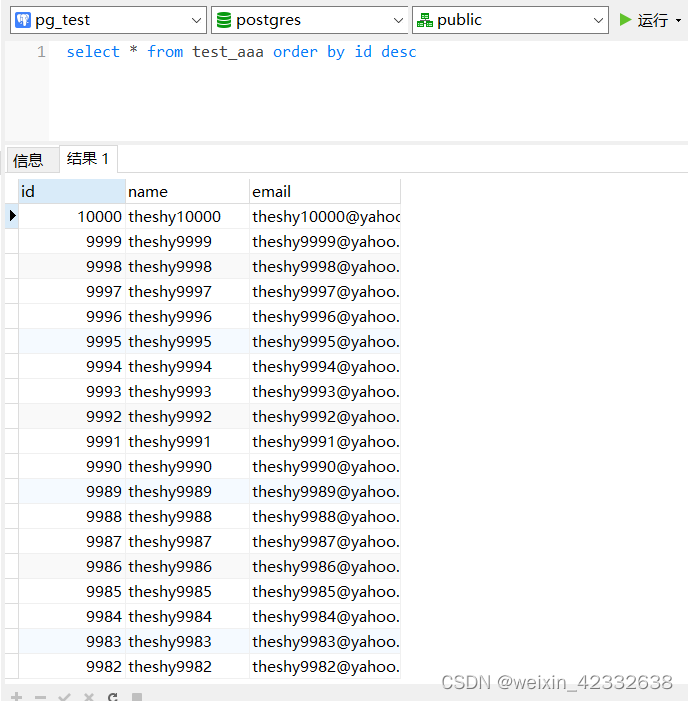Click the green database cylinder icon
The height and width of the screenshot is (701, 688).
click(224, 20)
